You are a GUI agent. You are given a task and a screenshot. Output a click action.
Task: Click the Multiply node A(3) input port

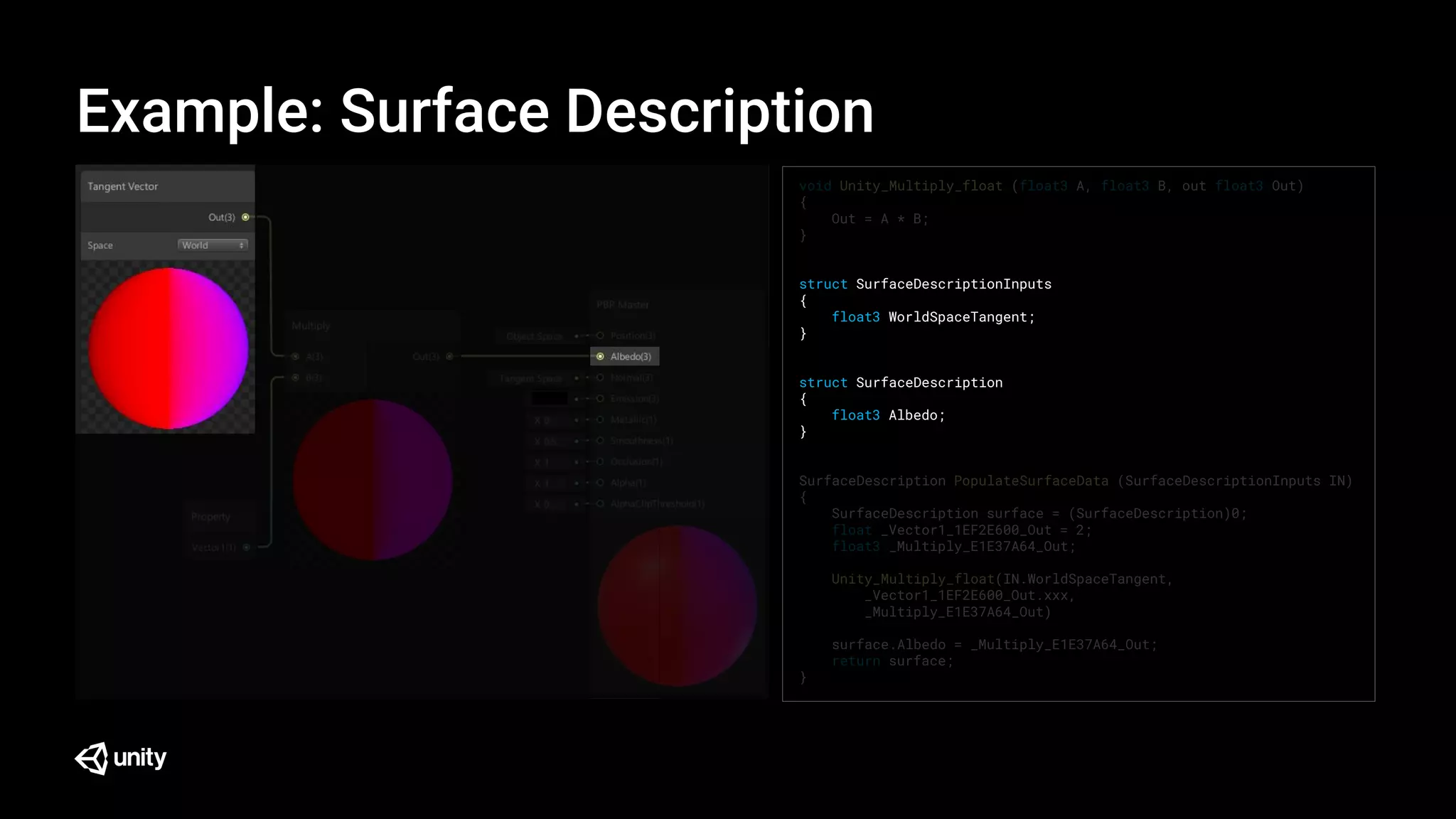[295, 356]
